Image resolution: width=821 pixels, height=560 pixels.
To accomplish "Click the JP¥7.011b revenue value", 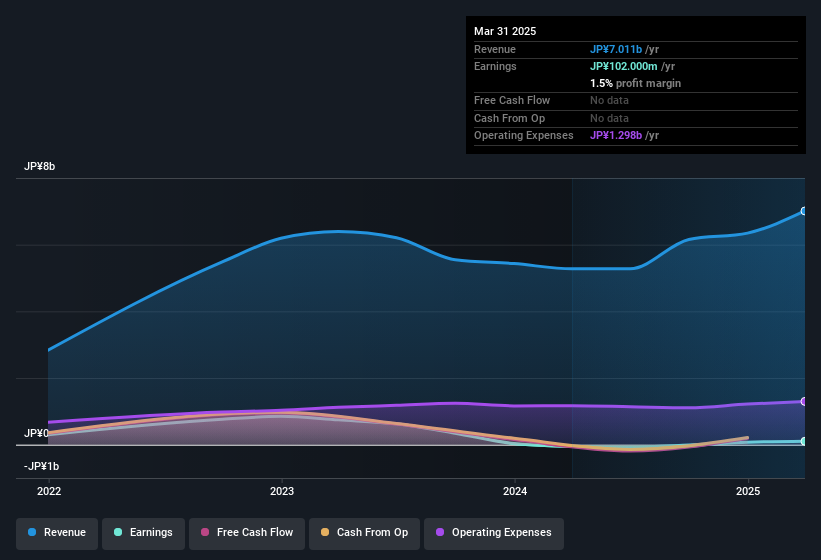I will (616, 49).
